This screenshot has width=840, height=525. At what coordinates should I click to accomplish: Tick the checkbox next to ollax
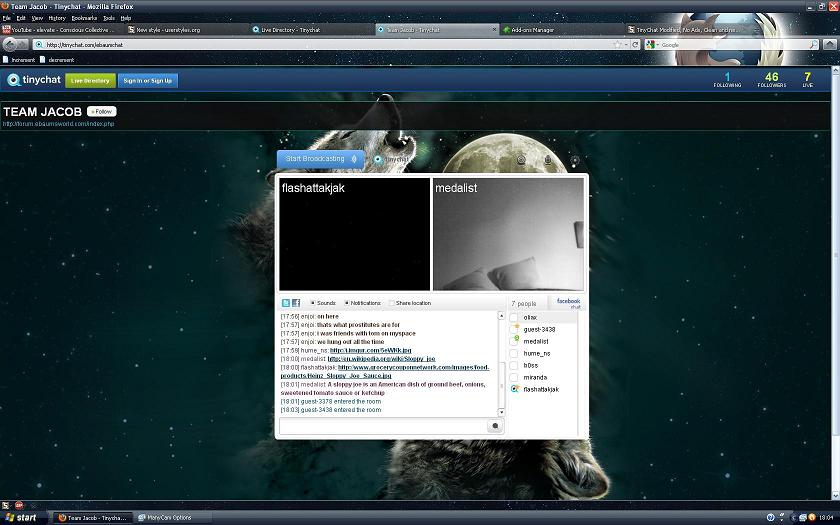513,317
